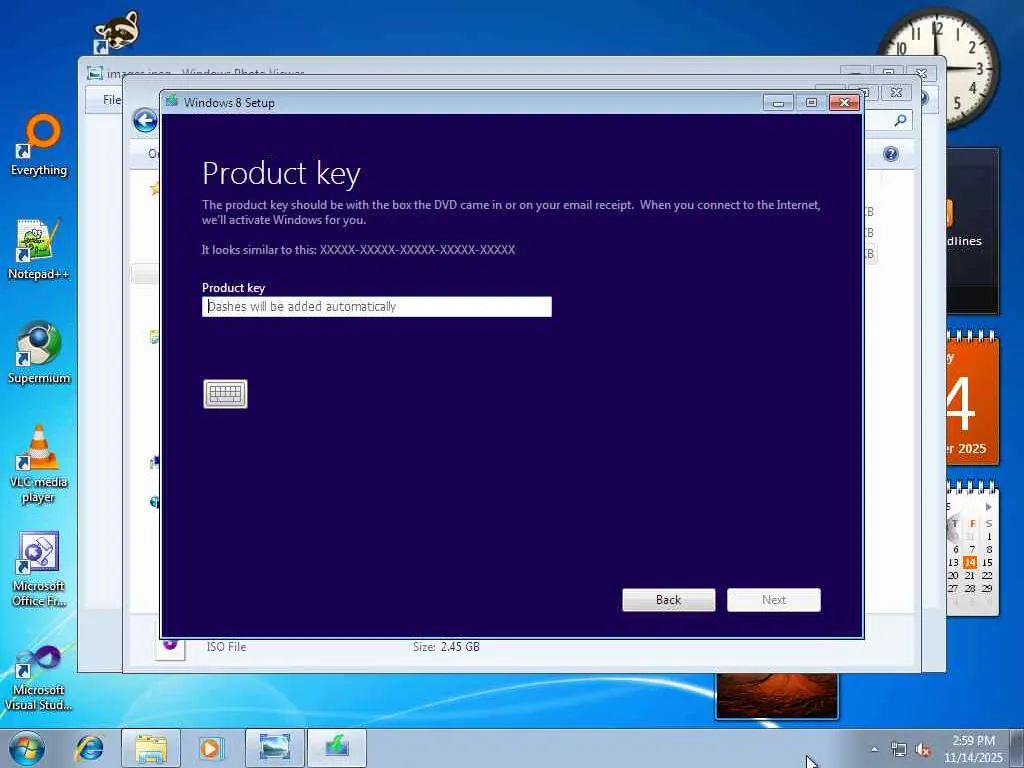Click the Next button in Setup
The width and height of the screenshot is (1024, 768).
tap(773, 600)
